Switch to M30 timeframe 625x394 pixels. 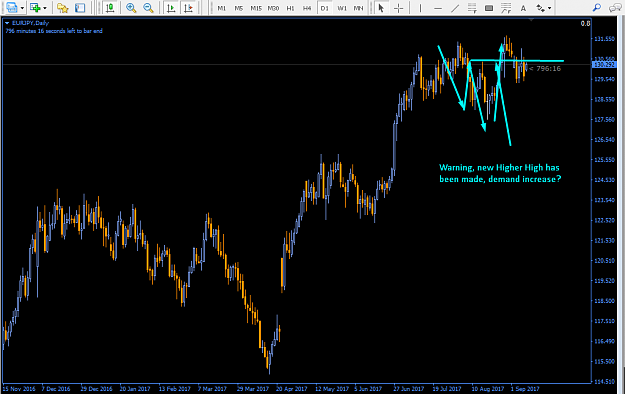273,8
